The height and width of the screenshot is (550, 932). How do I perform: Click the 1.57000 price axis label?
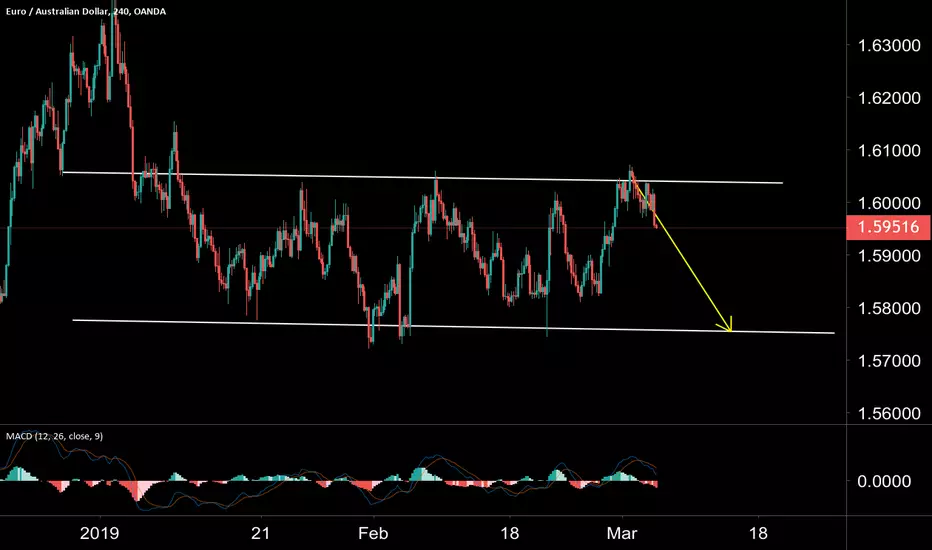point(889,361)
